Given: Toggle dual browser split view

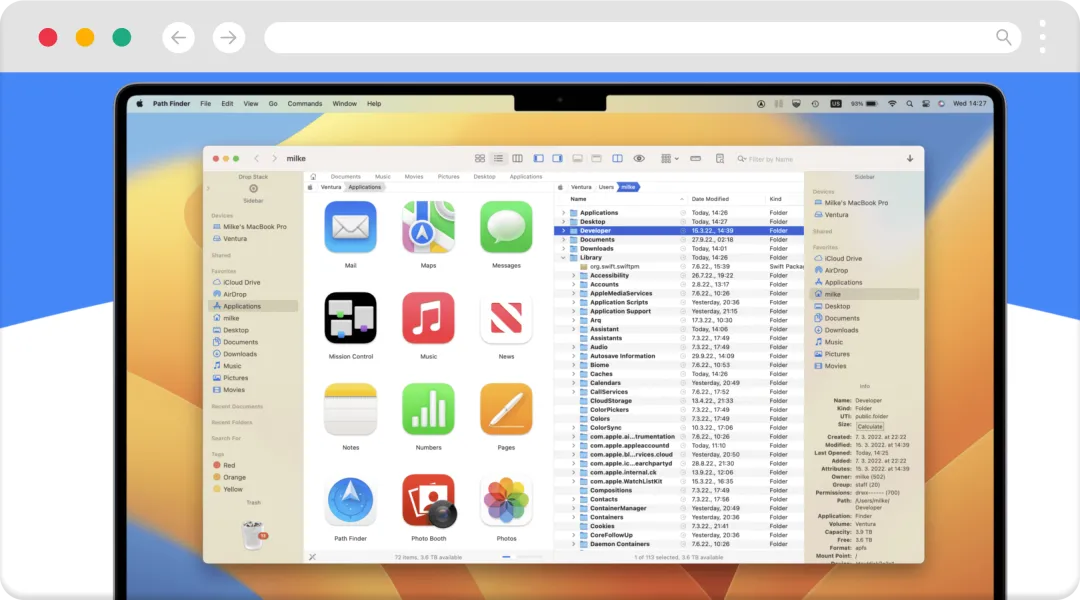Looking at the screenshot, I should [x=617, y=158].
